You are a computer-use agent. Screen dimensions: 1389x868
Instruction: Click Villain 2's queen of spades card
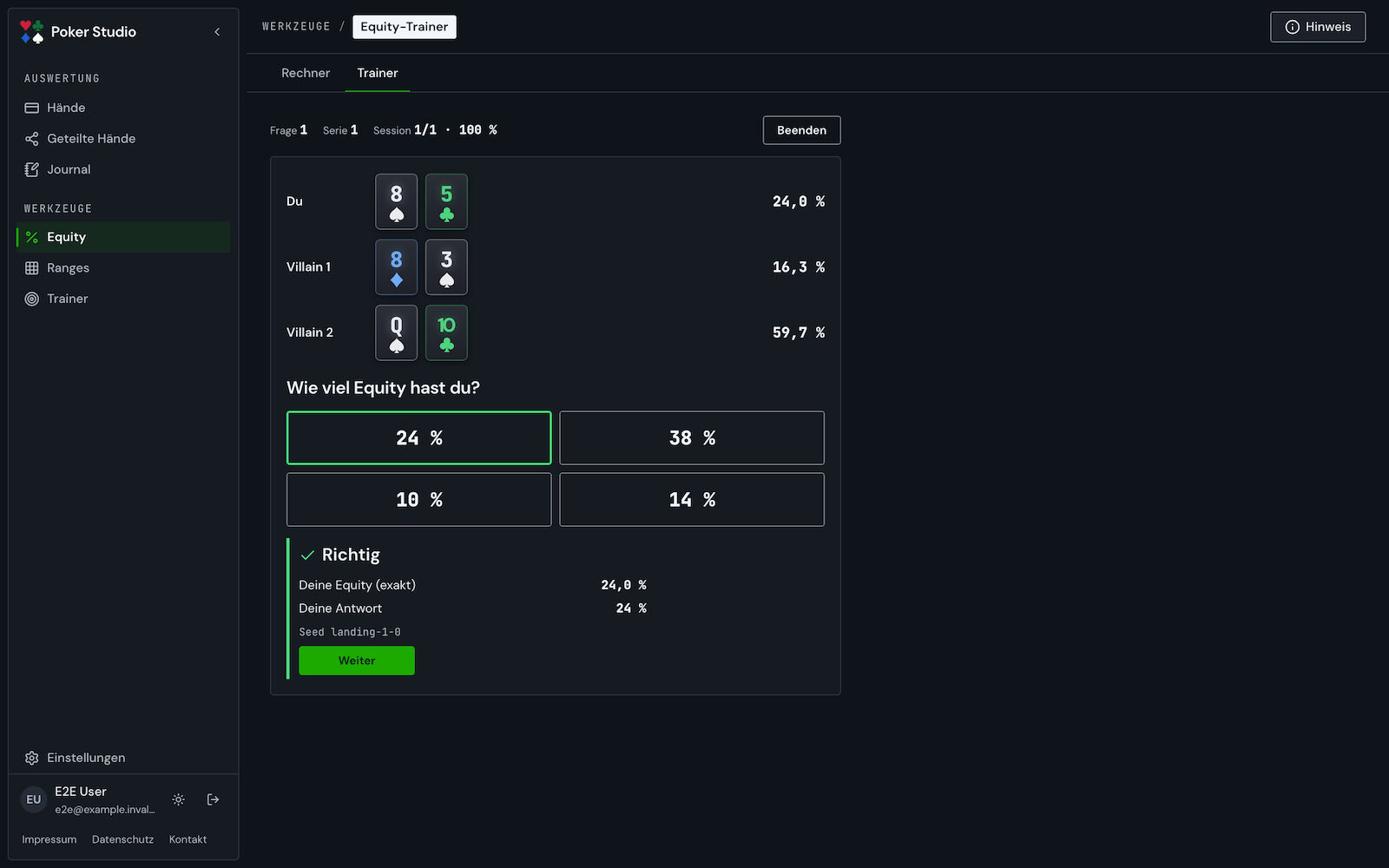(397, 332)
